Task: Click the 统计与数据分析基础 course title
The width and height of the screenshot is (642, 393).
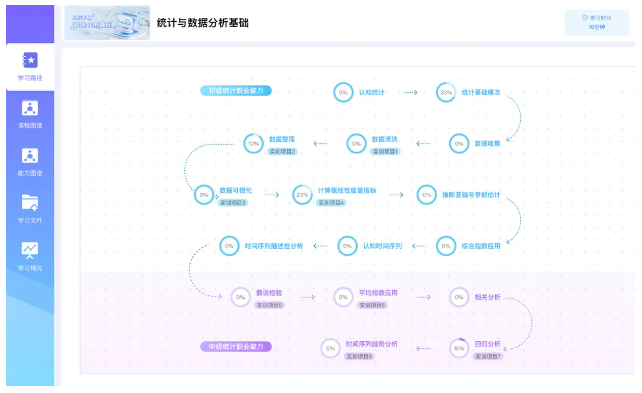Action: click(203, 23)
